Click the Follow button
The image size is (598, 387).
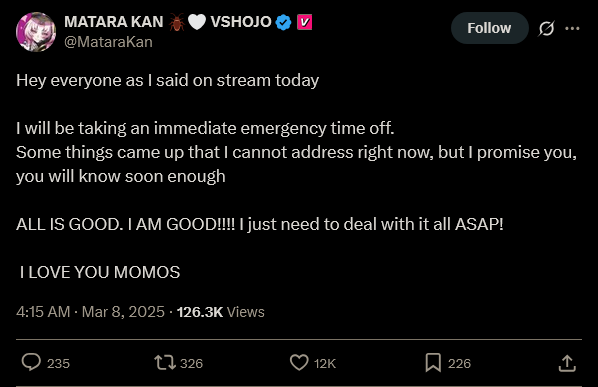[489, 28]
